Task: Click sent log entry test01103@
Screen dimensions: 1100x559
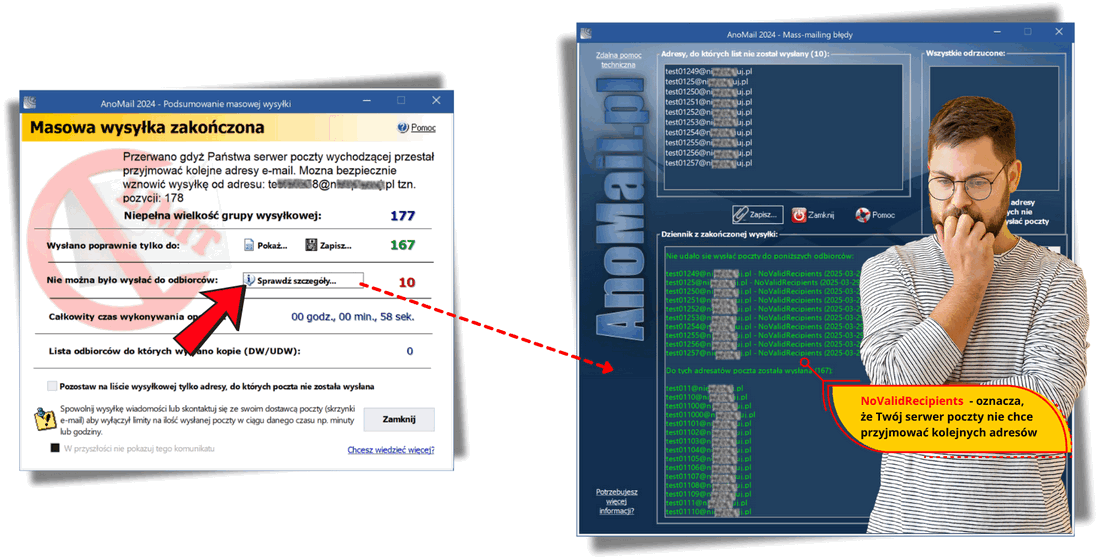Action: pos(709,441)
